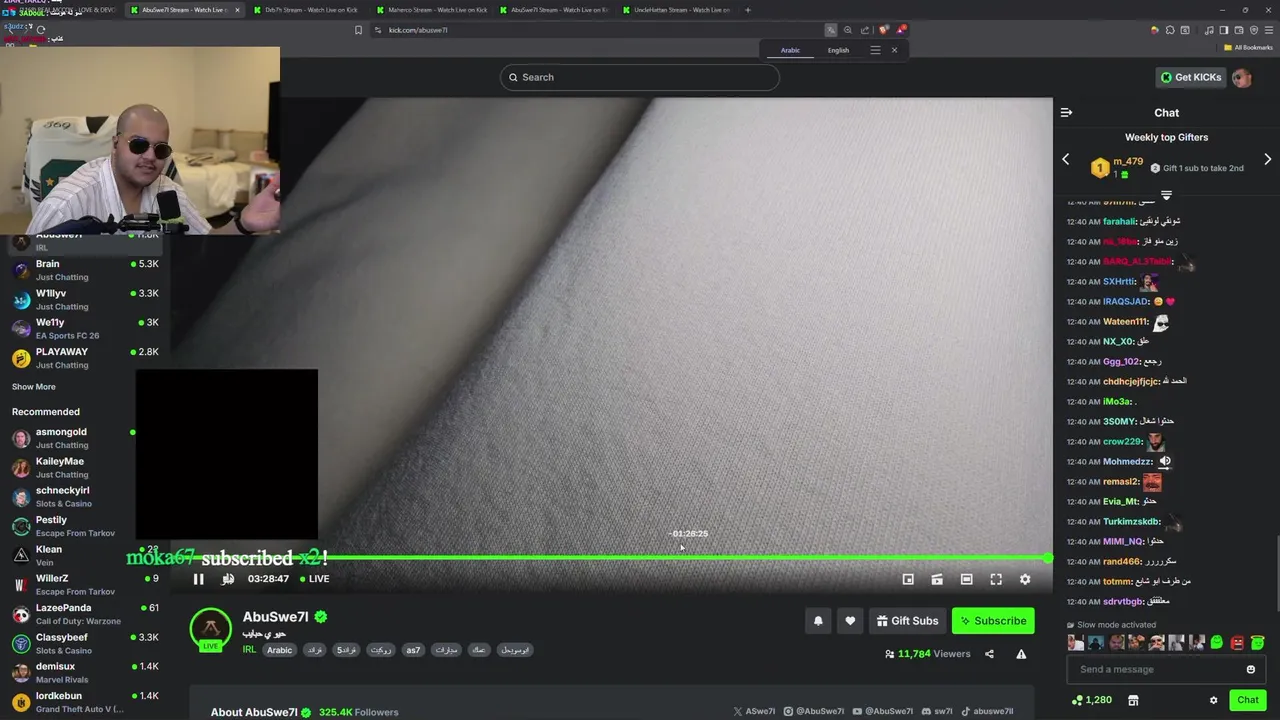Expand followed list with Show More

point(34,387)
